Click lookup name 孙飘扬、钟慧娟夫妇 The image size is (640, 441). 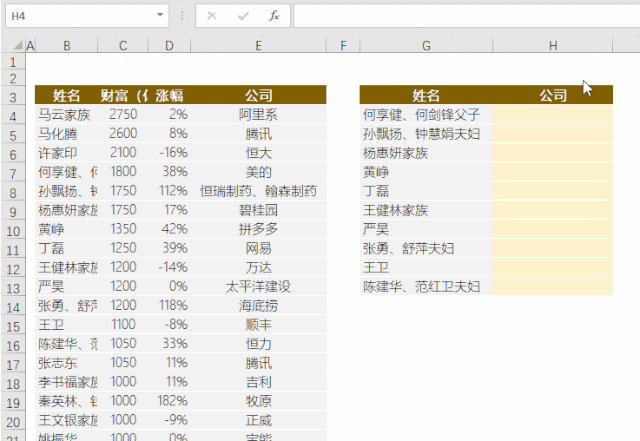426,134
